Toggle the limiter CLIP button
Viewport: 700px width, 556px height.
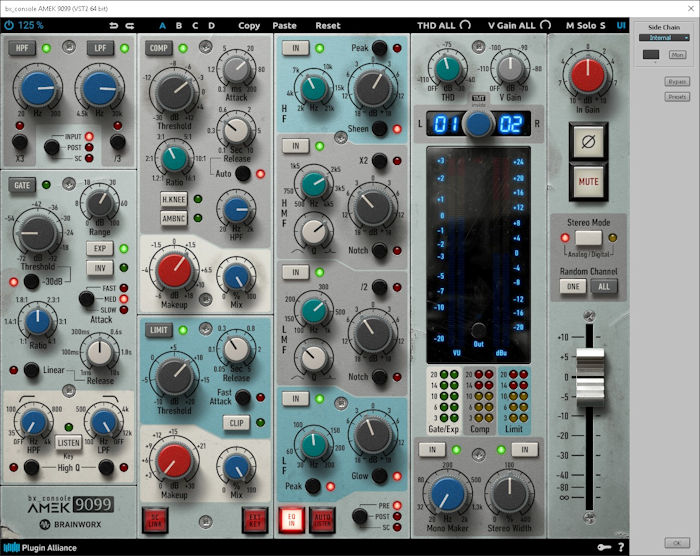[x=236, y=422]
